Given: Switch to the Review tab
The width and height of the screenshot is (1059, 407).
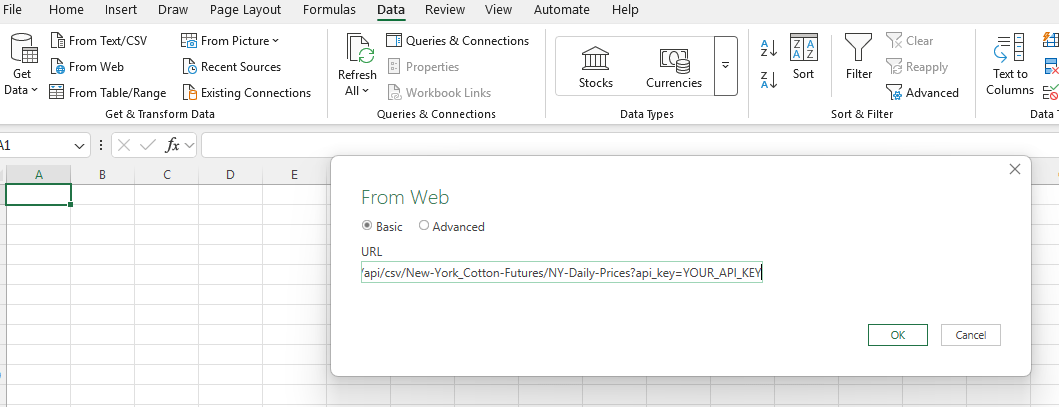Looking at the screenshot, I should pos(444,9).
